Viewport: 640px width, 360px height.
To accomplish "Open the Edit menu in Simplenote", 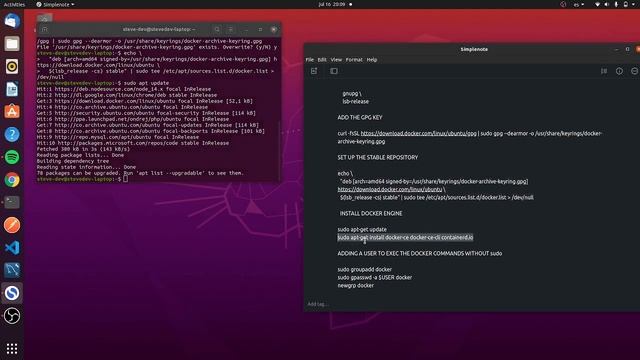I will click(322, 60).
